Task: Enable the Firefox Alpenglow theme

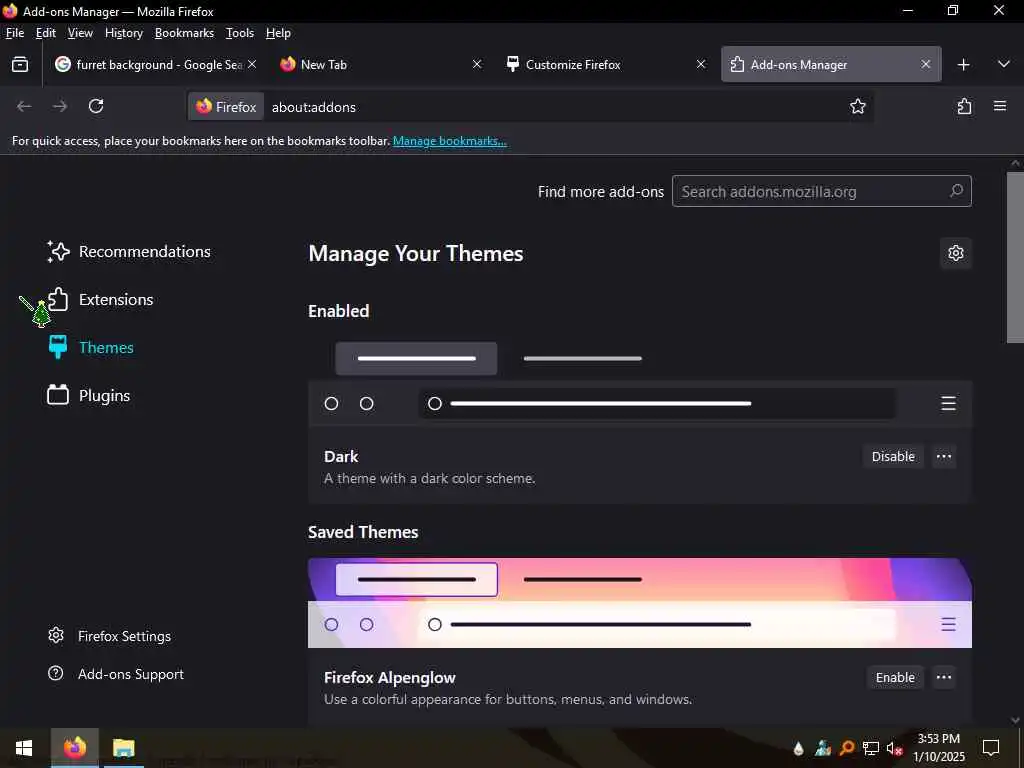Action: (x=895, y=677)
